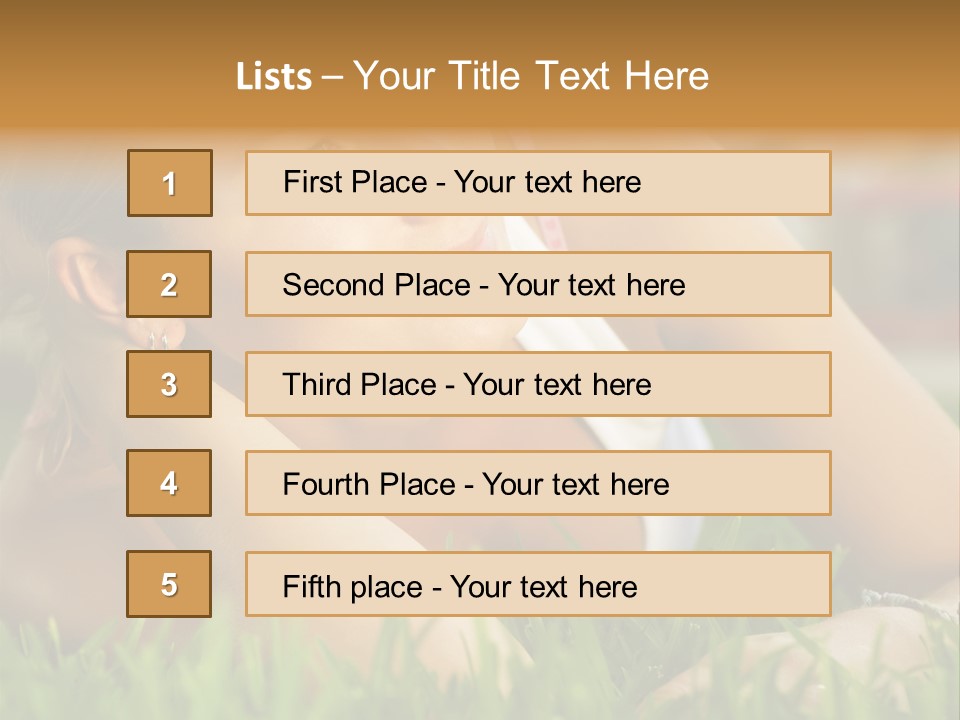The height and width of the screenshot is (720, 960).
Task: Click the words "Fifth place" in bottom row
Action: pyautogui.click(x=352, y=586)
